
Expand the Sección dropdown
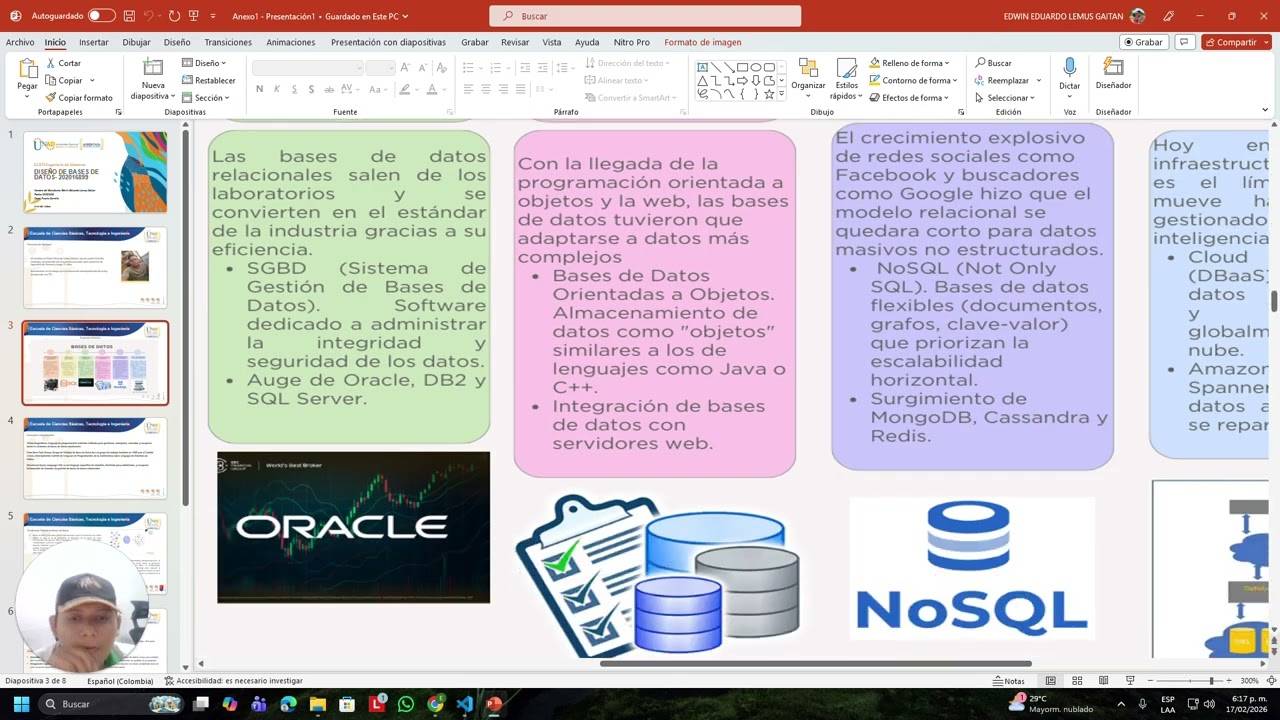click(205, 97)
